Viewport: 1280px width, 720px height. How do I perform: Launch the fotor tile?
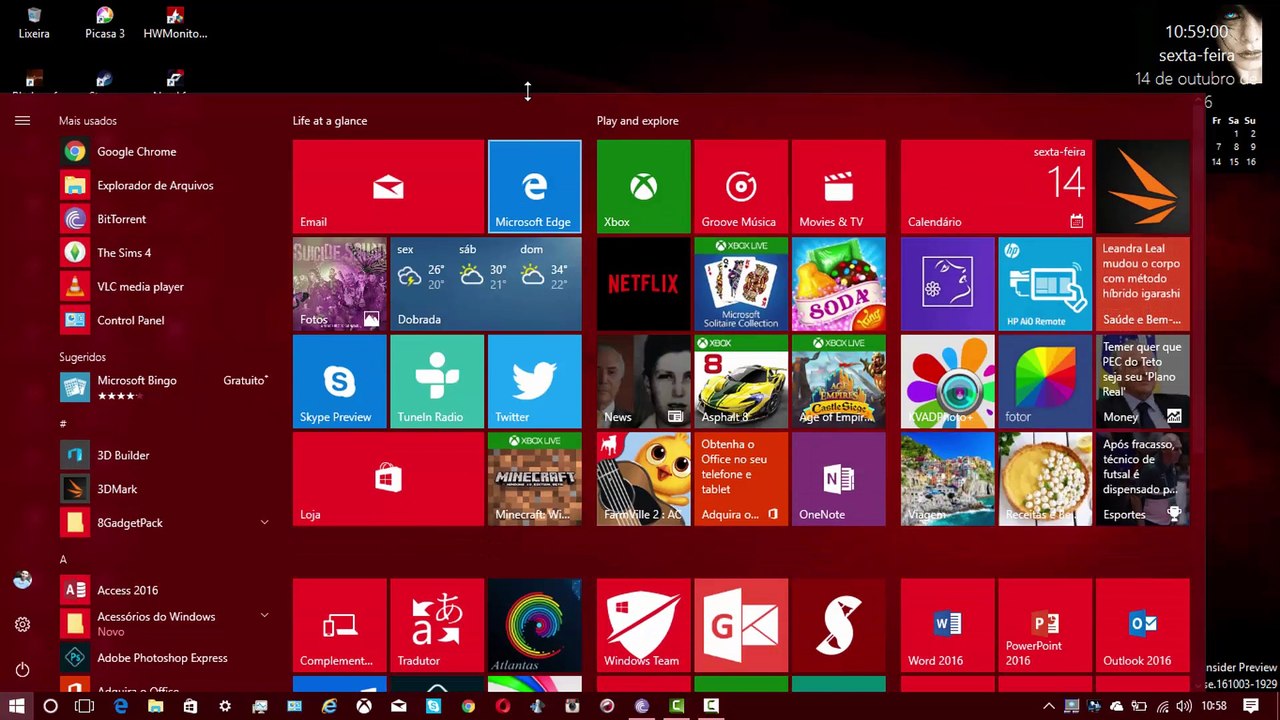pyautogui.click(x=1045, y=381)
